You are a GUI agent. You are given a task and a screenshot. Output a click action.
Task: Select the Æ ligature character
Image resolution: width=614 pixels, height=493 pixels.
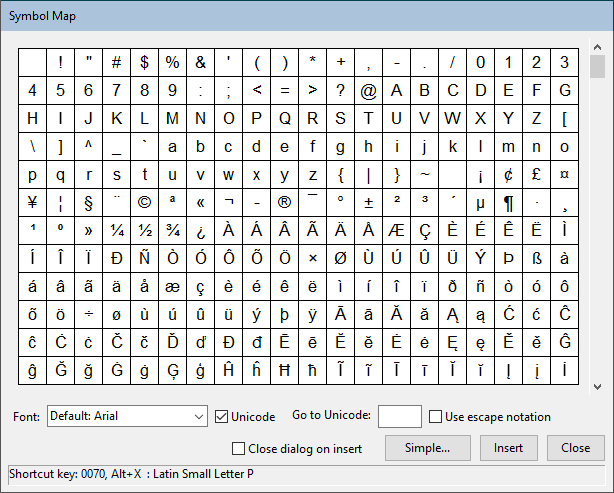[x=396, y=230]
